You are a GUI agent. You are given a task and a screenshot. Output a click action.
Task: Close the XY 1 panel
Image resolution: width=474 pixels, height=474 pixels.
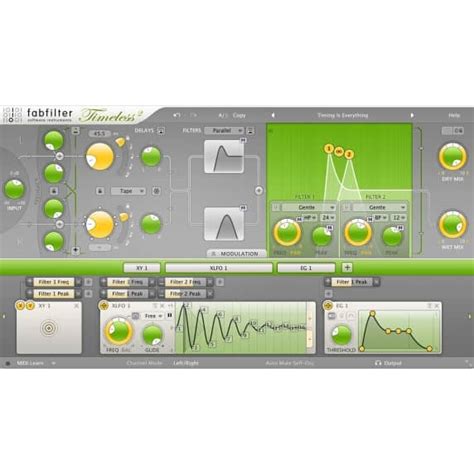click(76, 306)
